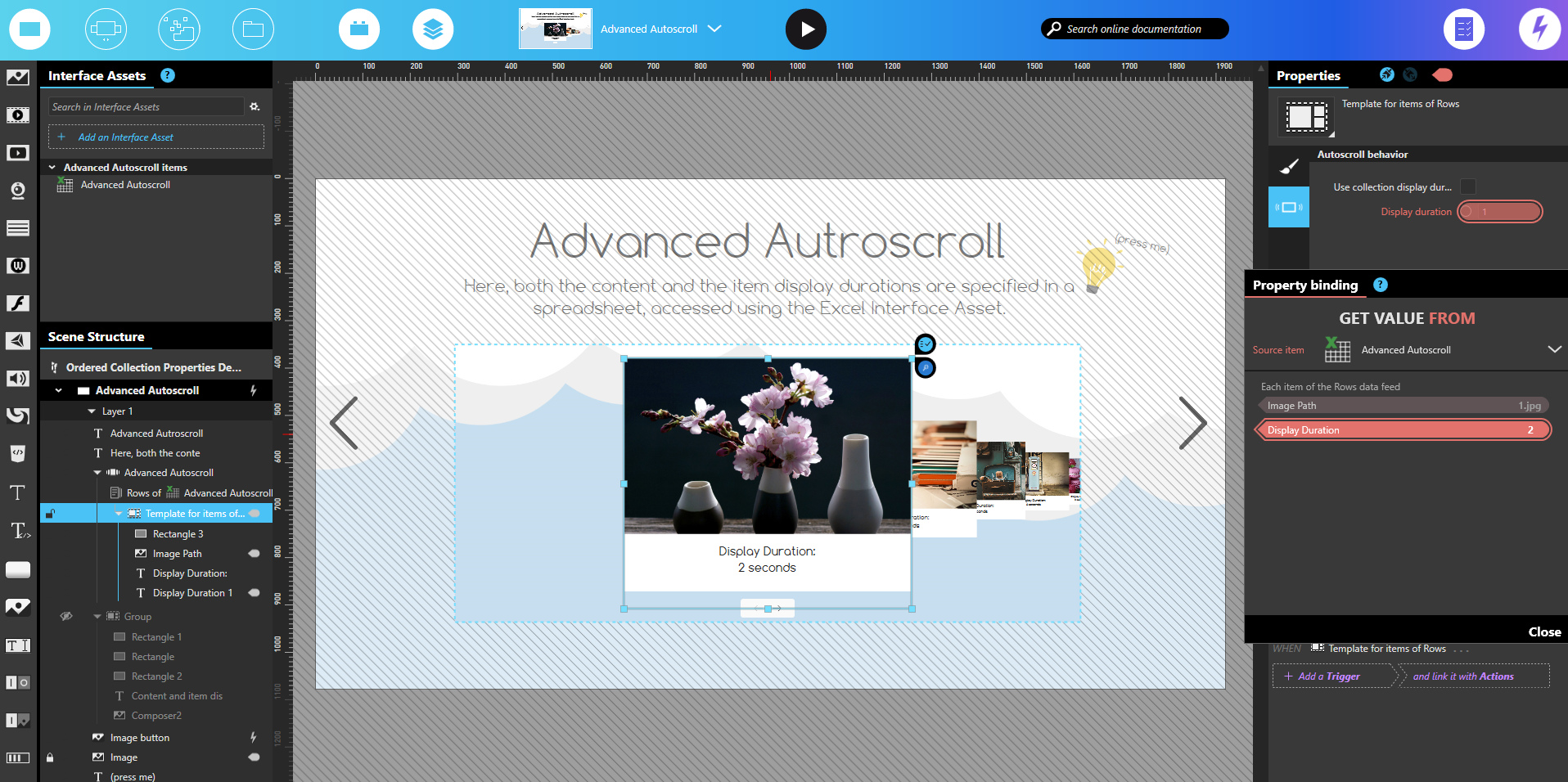Toggle visibility of the Group layer
Image resolution: width=1568 pixels, height=782 pixels.
pos(66,616)
